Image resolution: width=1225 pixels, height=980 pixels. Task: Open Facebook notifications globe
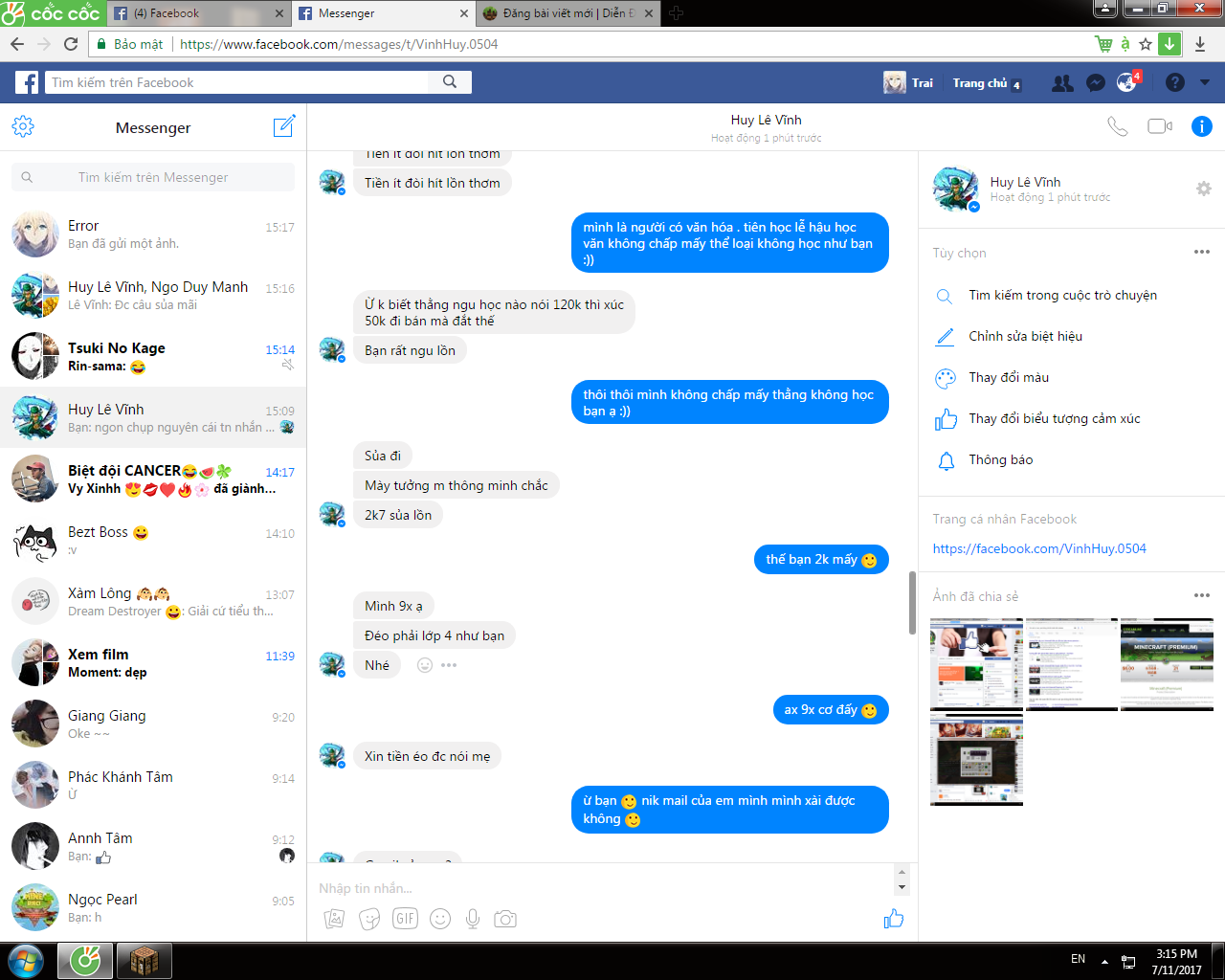(1126, 83)
